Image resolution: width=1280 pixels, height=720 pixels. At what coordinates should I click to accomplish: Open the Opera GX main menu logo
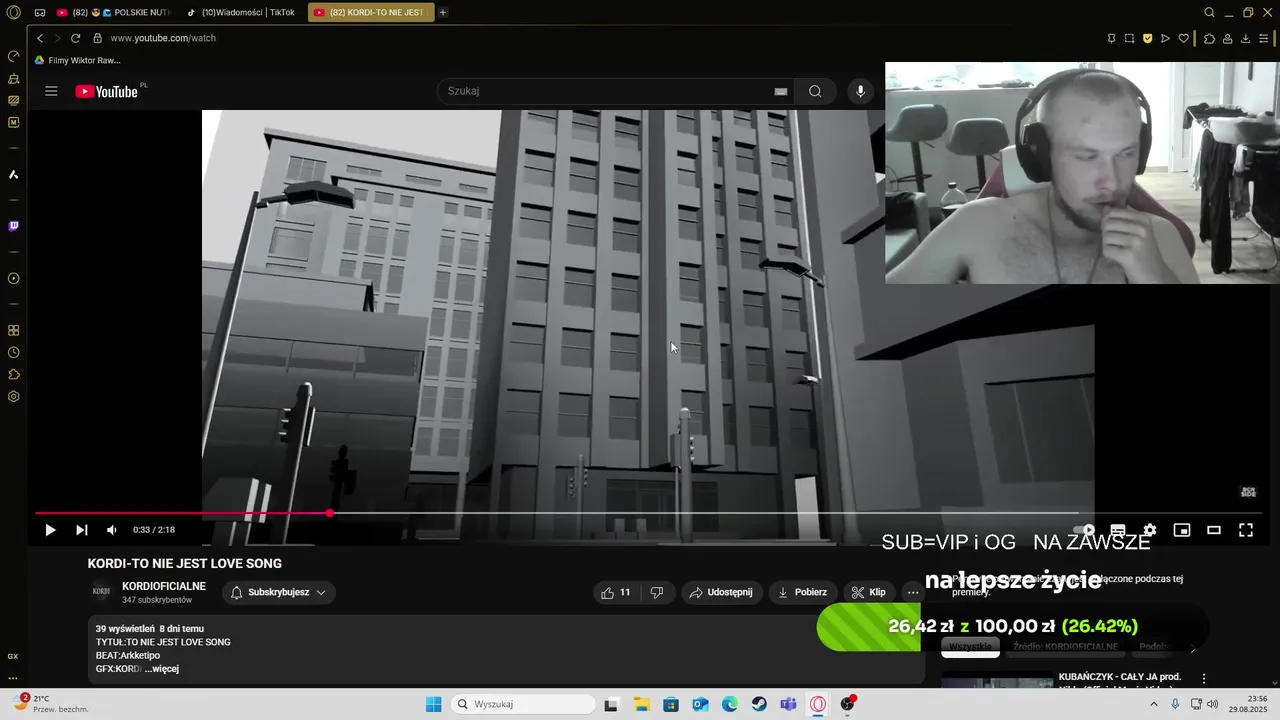tap(14, 12)
